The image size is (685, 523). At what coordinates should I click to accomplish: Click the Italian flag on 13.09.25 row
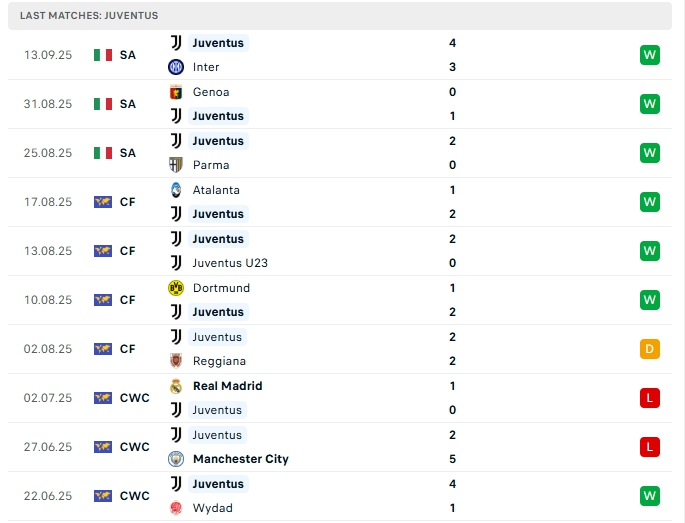pos(102,55)
